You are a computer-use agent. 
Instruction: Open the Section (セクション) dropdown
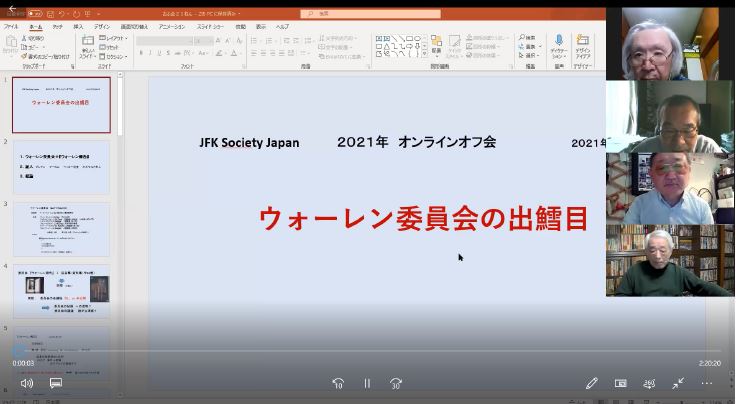114,57
